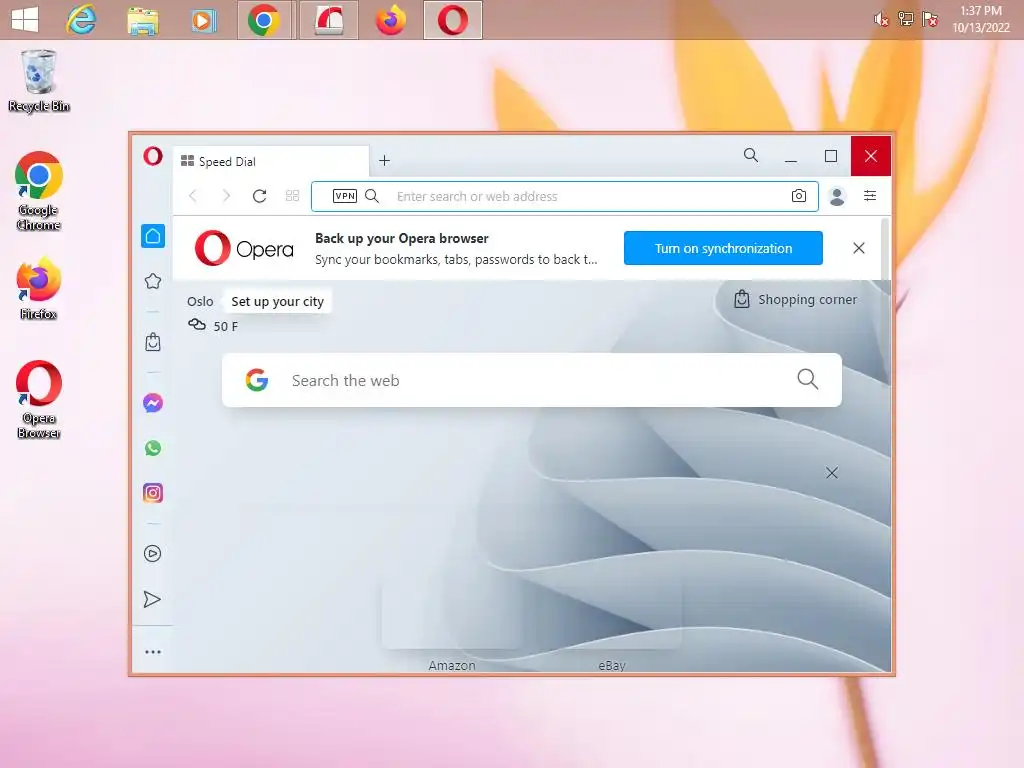This screenshot has width=1024, height=768.
Task: Focus the 'Enter search or web address' field
Action: coord(565,197)
